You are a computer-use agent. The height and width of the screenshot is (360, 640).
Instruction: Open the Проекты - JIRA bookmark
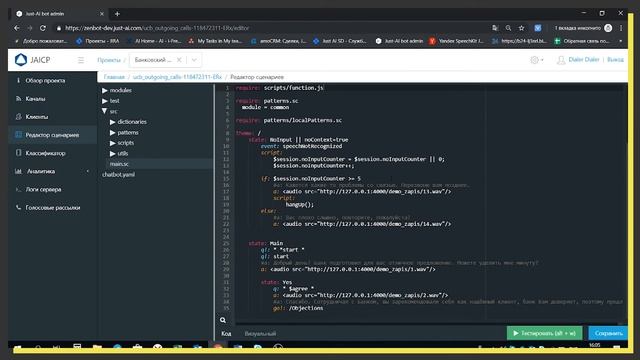pyautogui.click(x=98, y=41)
